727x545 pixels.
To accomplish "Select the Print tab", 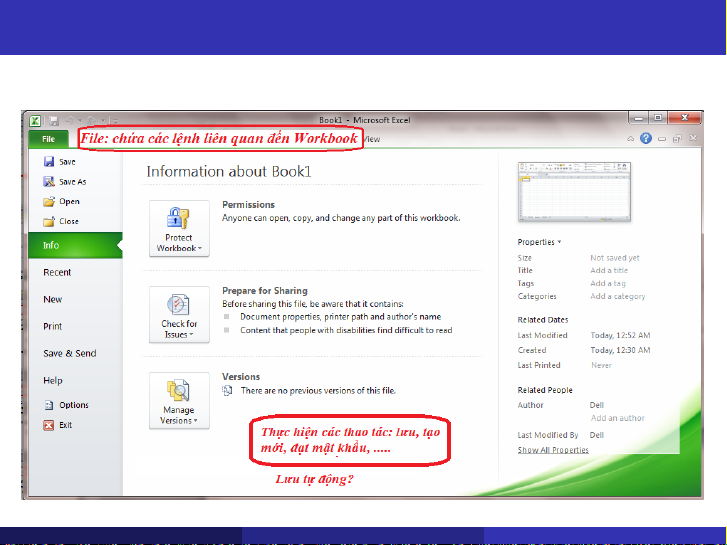I will tap(52, 326).
